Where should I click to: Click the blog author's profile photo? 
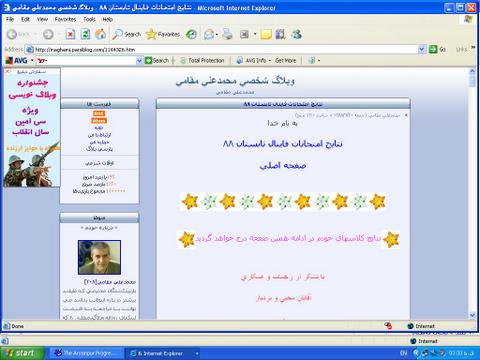pyautogui.click(x=99, y=257)
